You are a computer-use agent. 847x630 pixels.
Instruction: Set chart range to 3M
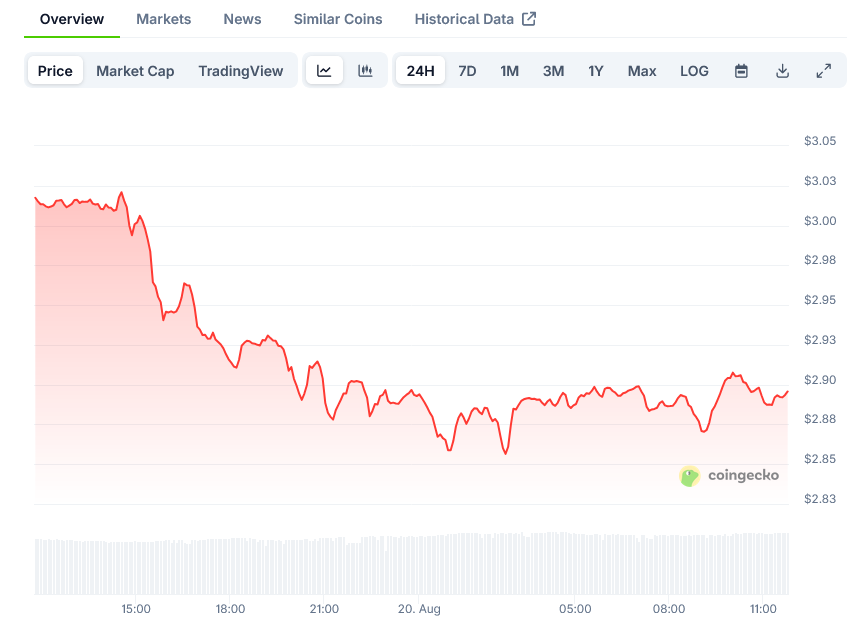pos(554,71)
